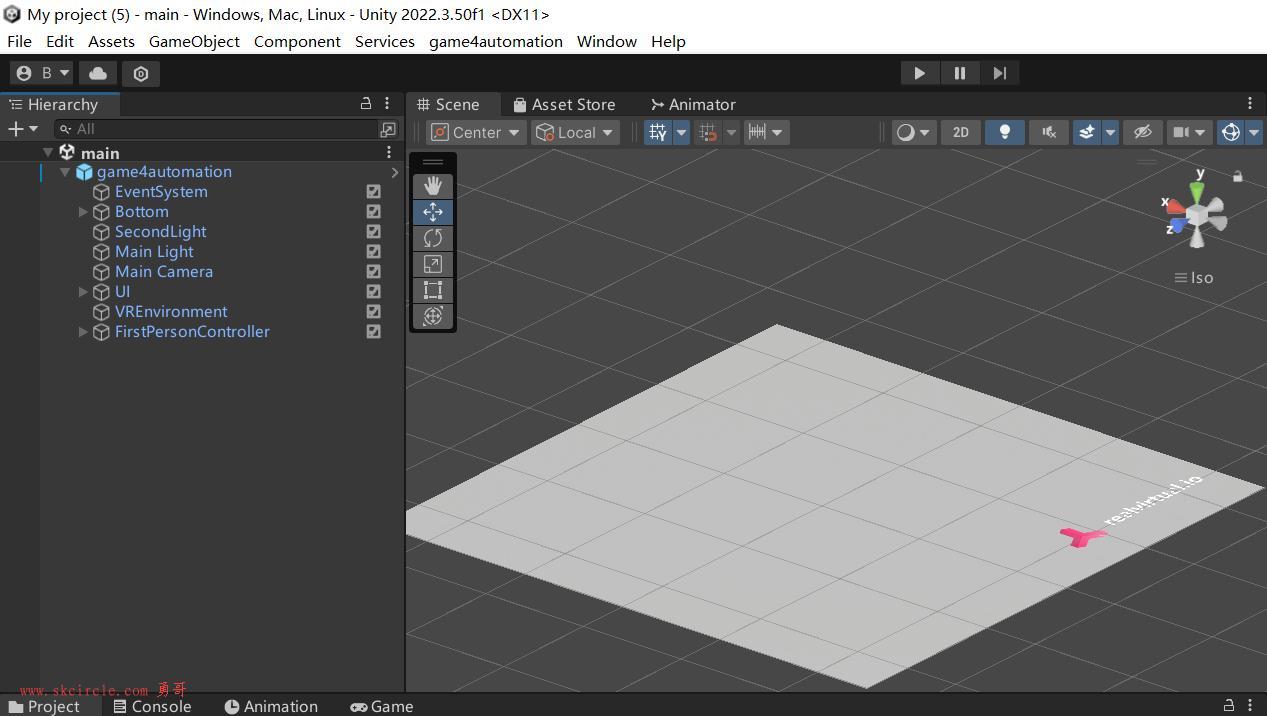Image resolution: width=1267 pixels, height=716 pixels.
Task: Select the Rotate tool
Action: (433, 238)
